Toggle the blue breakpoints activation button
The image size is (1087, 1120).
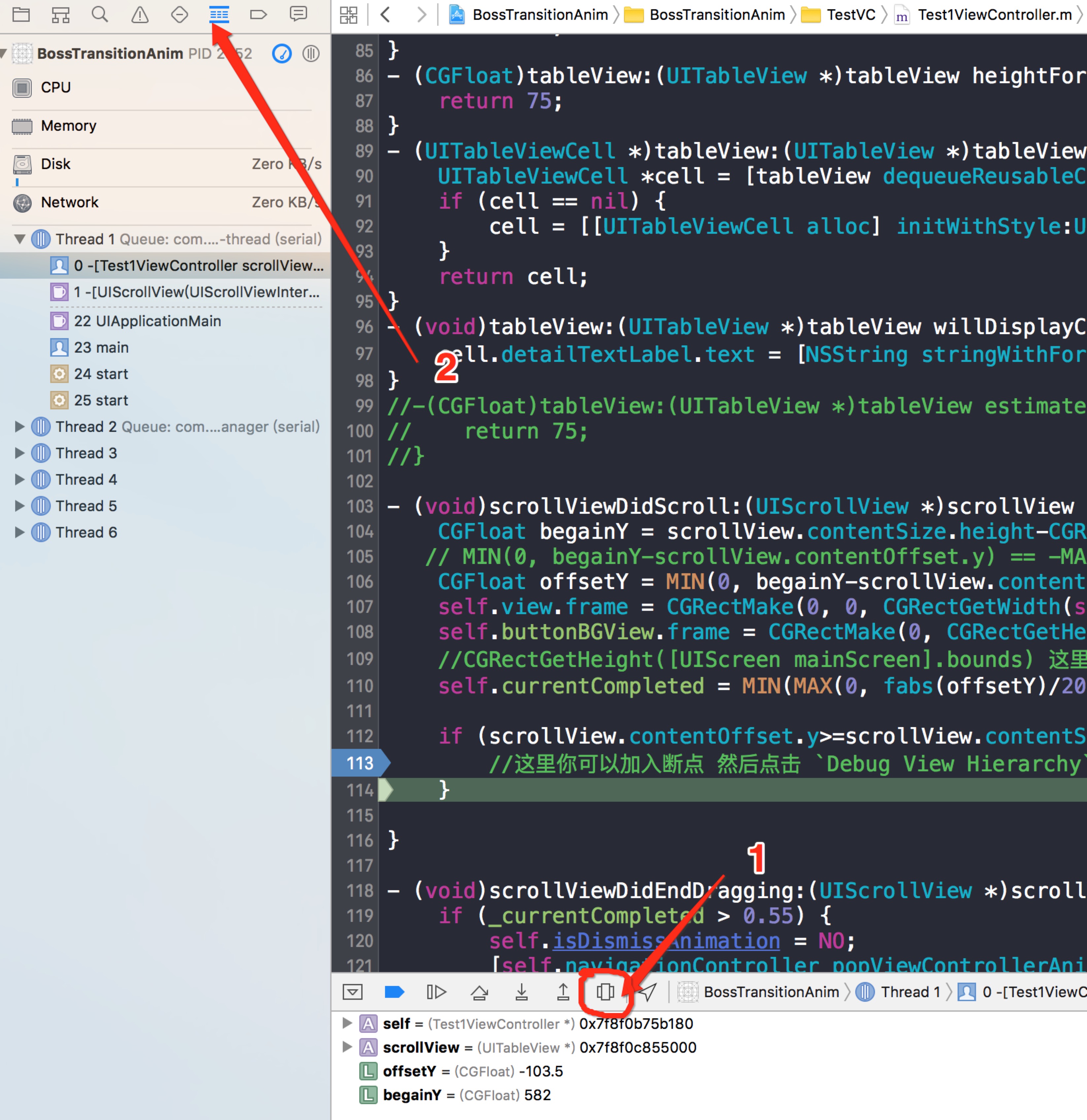[394, 992]
